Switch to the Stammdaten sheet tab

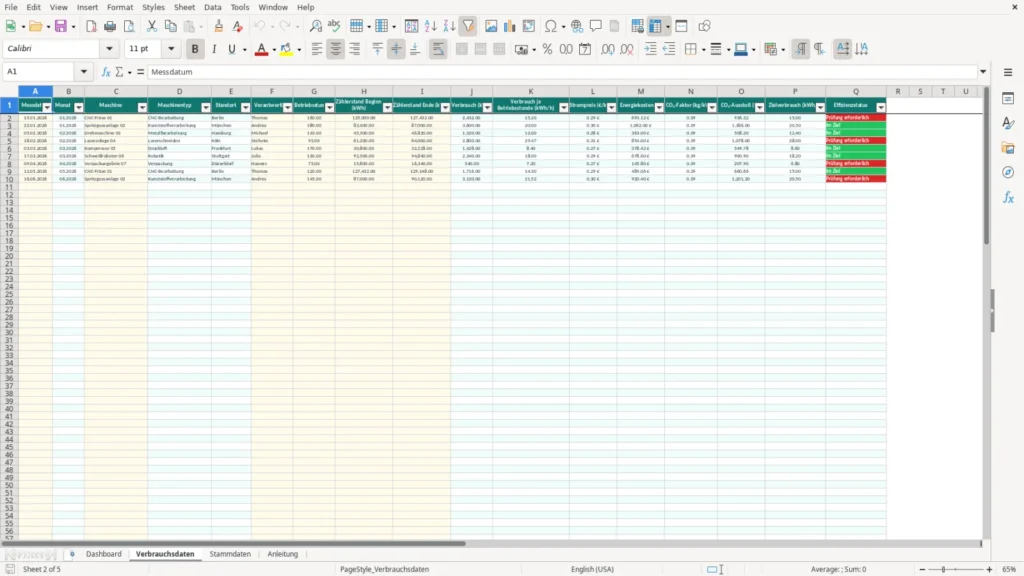pyautogui.click(x=230, y=554)
